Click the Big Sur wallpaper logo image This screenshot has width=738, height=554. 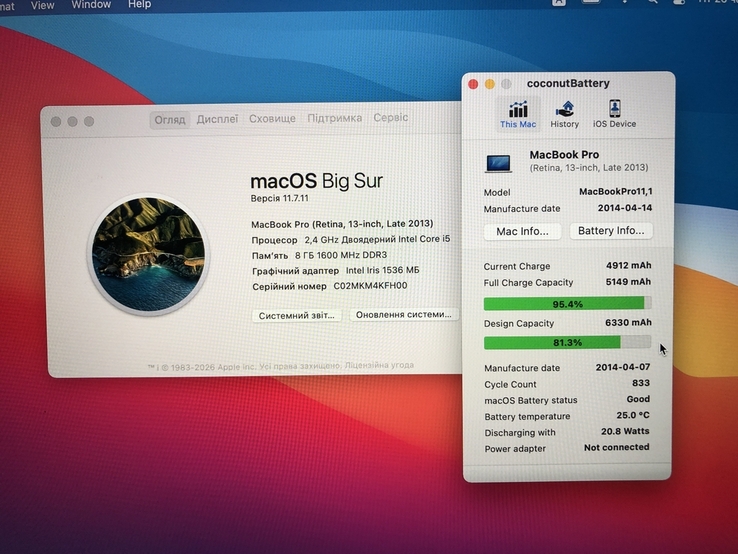click(x=149, y=254)
